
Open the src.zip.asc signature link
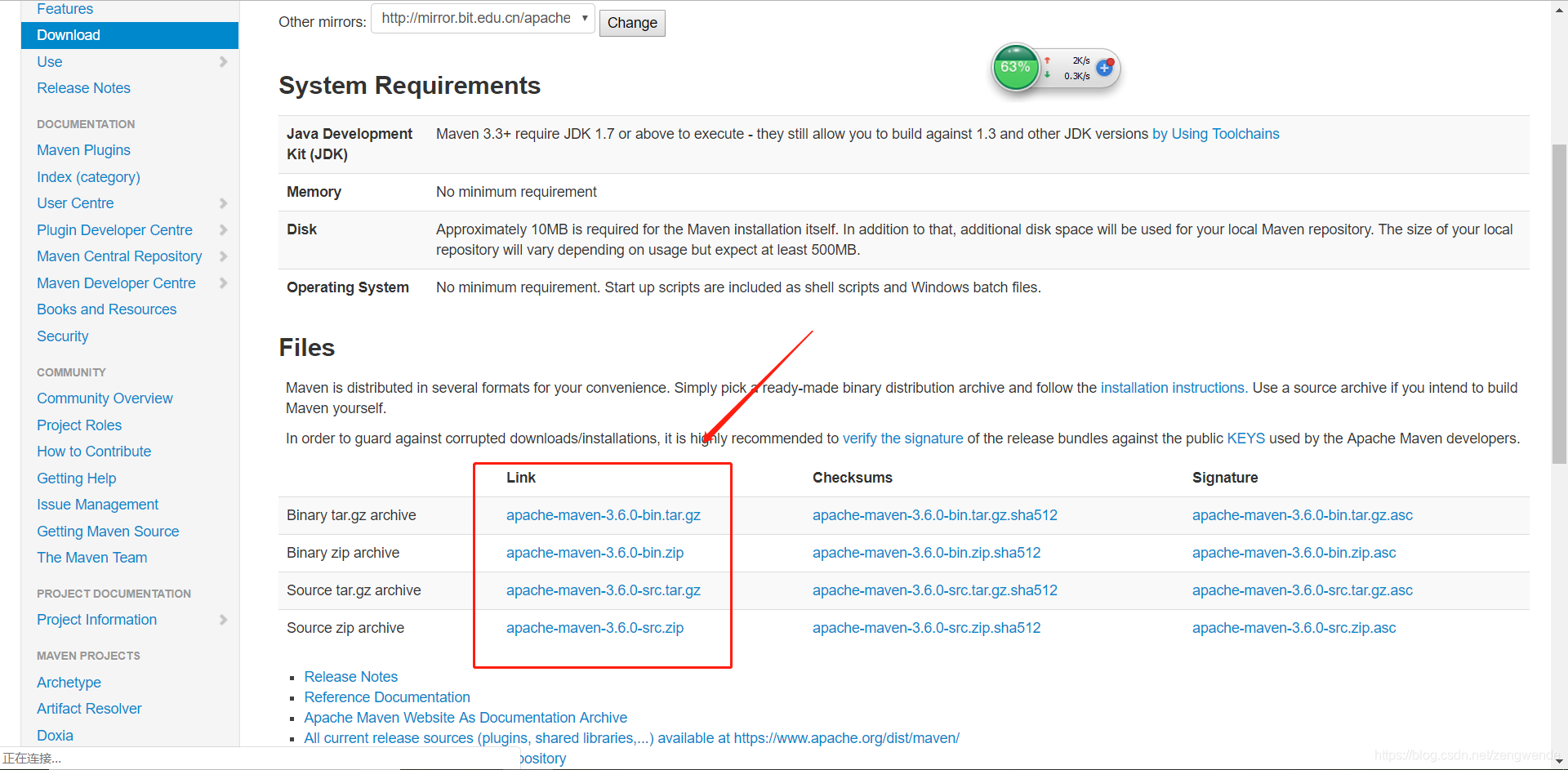[x=1294, y=628]
